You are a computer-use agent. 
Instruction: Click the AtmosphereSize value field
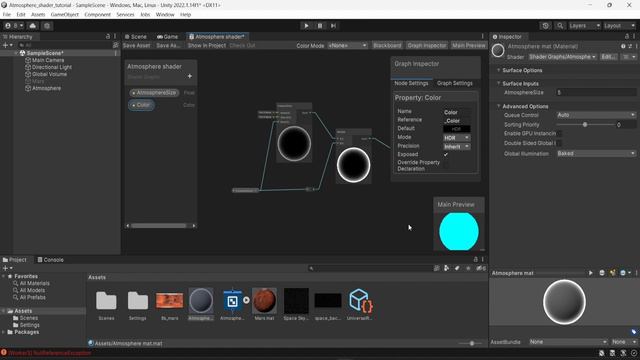click(596, 93)
